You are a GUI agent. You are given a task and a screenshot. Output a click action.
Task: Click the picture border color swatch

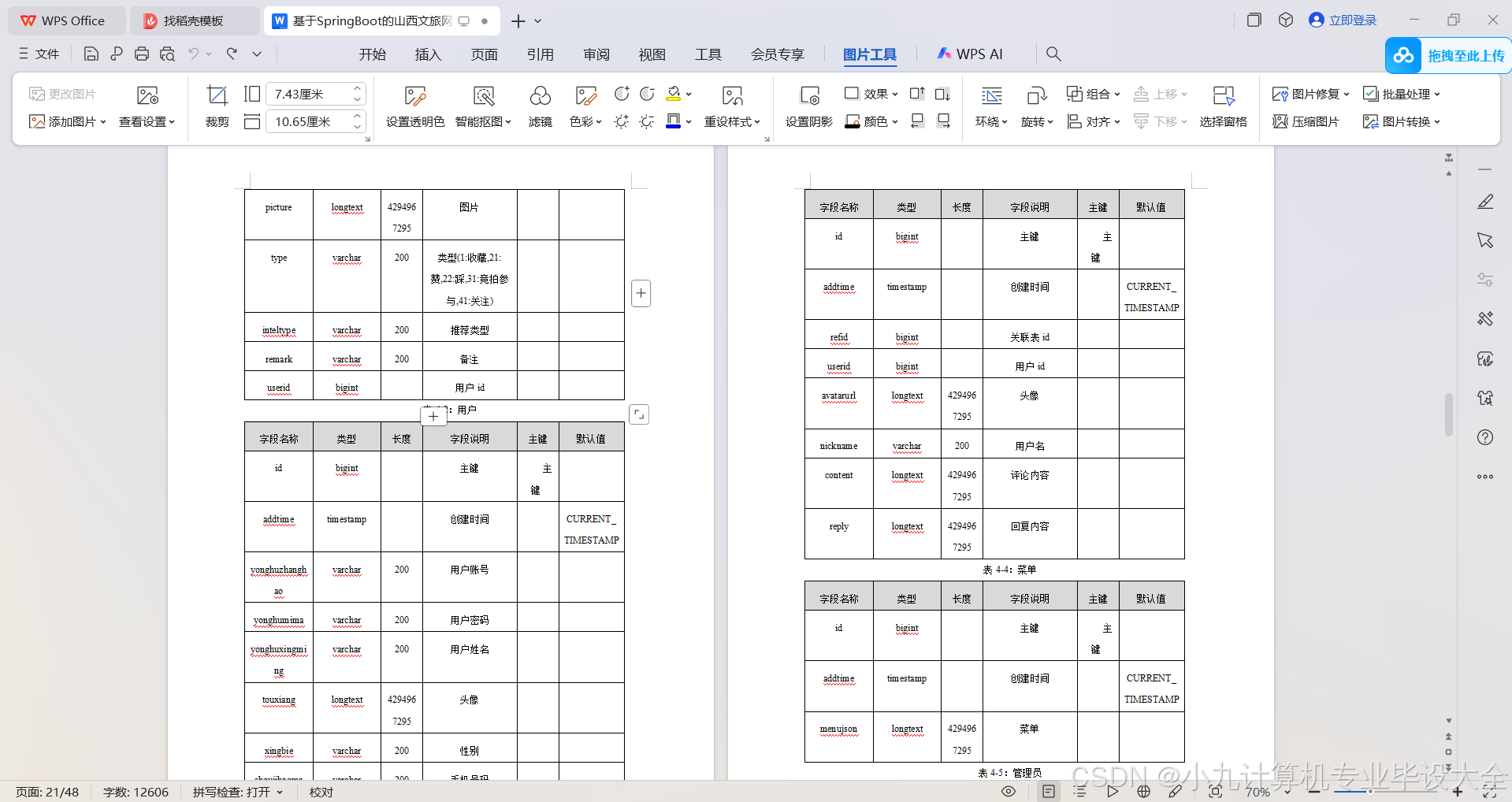pos(674,121)
